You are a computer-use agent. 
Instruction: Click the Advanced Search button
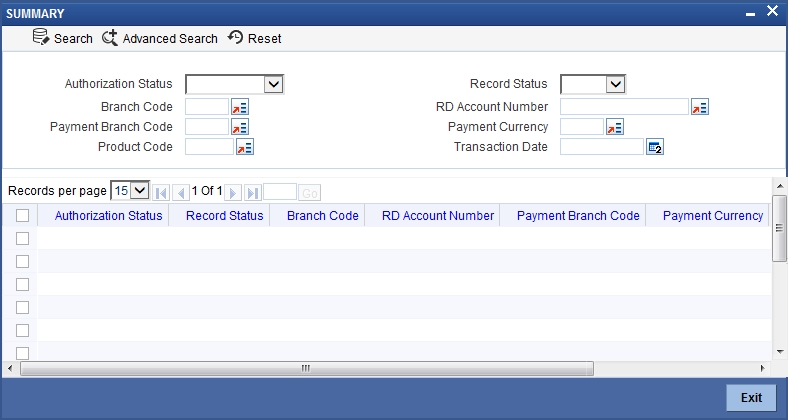160,38
